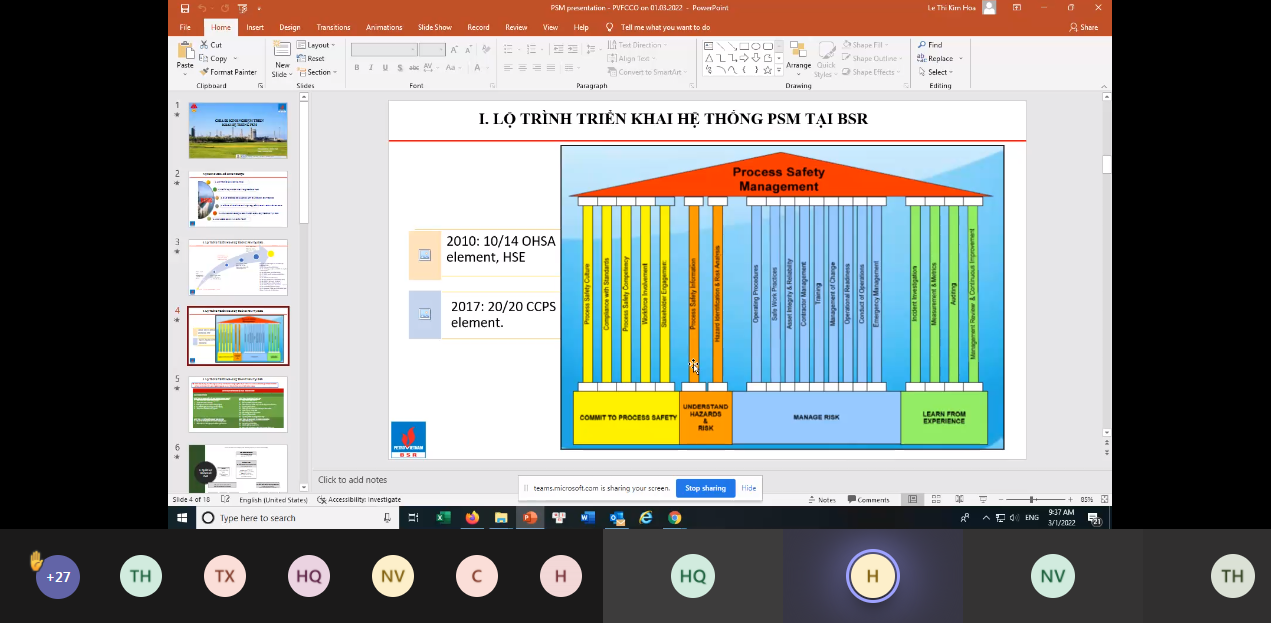Click the Tell me lightbulb icon
Screen dimensions: 1271x623
tap(610, 27)
